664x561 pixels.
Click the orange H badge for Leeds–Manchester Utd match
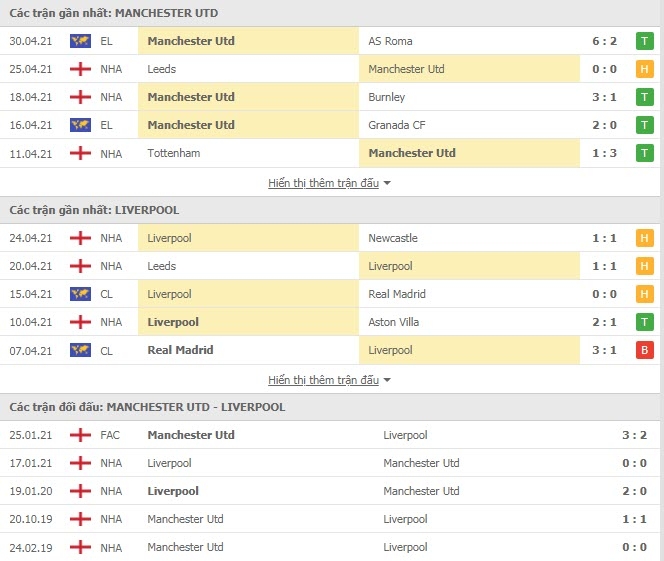pyautogui.click(x=644, y=69)
